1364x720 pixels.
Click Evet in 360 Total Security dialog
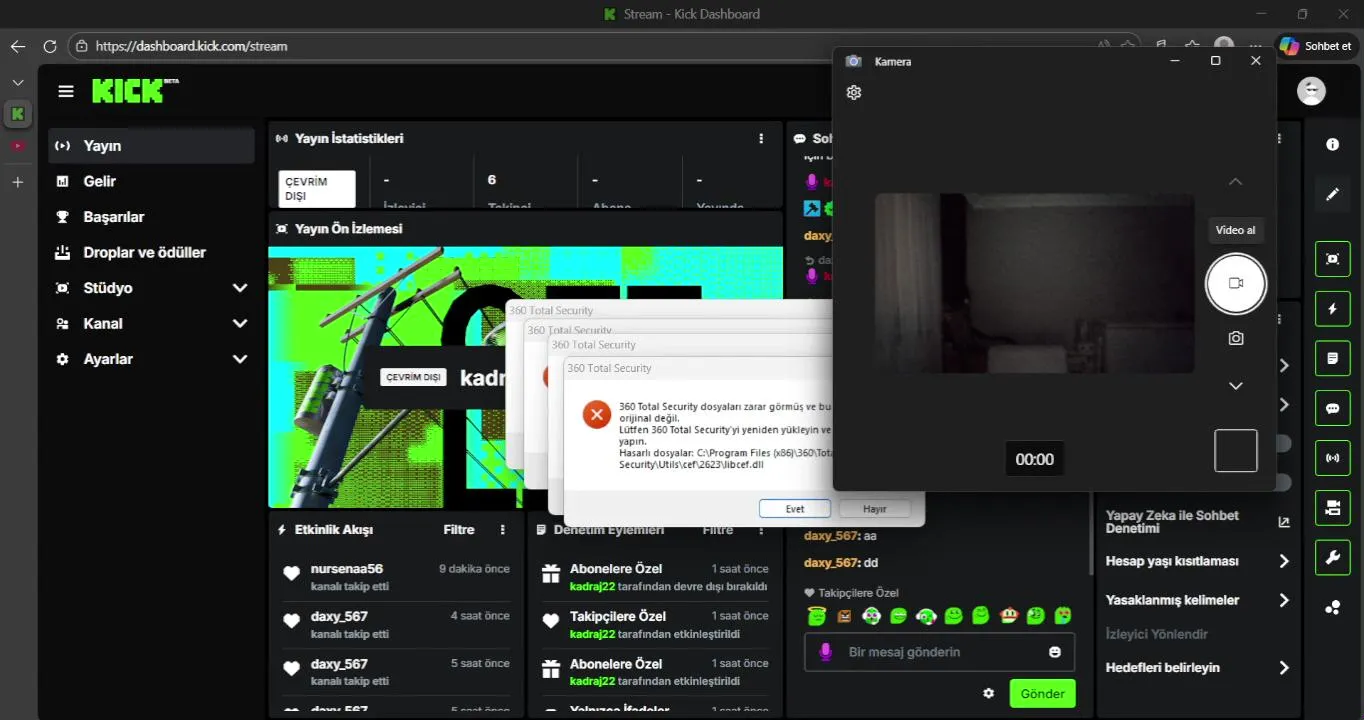795,509
